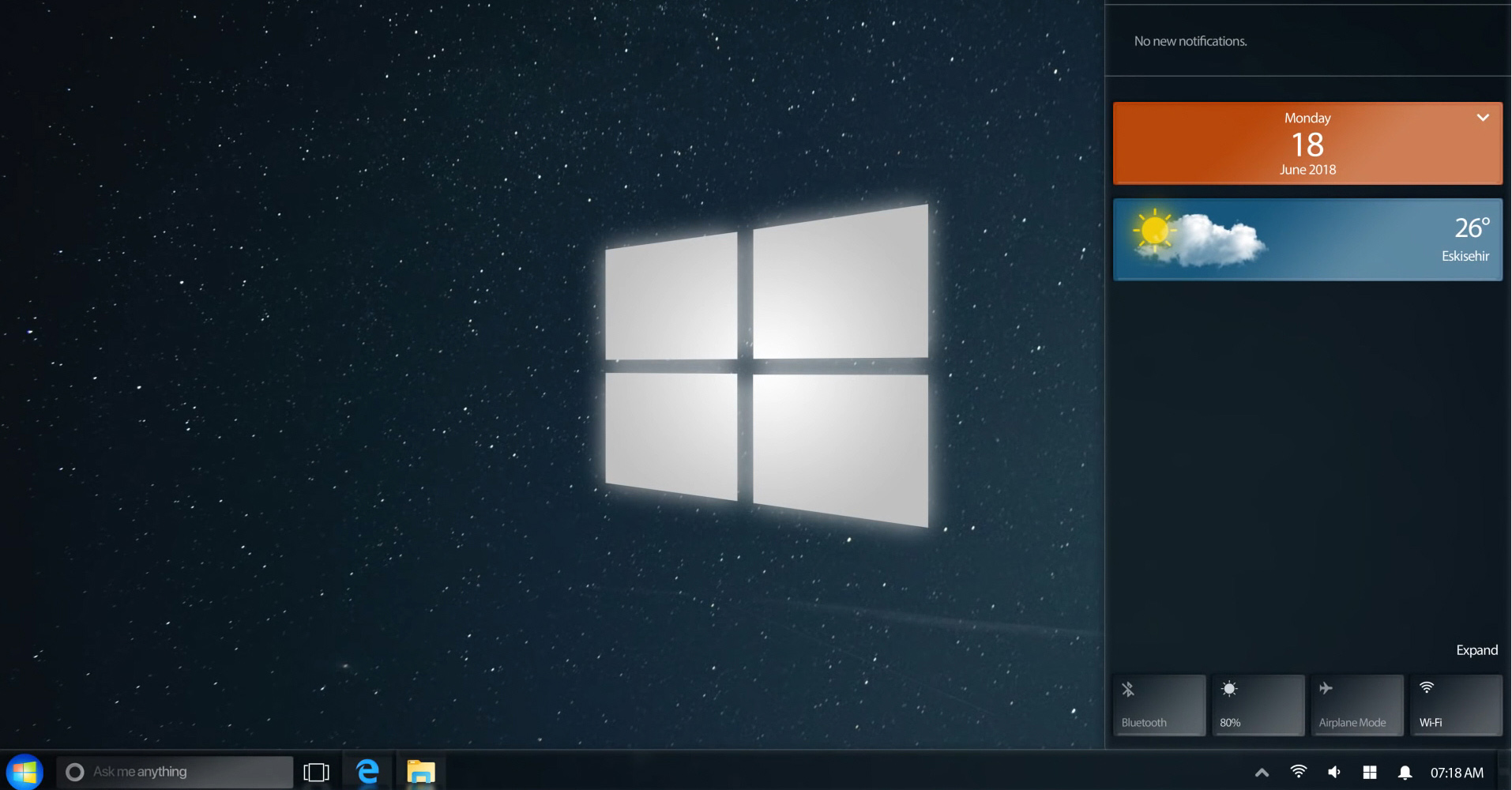Click the 'No new notifications.' text
Viewport: 1512px width, 790px height.
tap(1190, 41)
